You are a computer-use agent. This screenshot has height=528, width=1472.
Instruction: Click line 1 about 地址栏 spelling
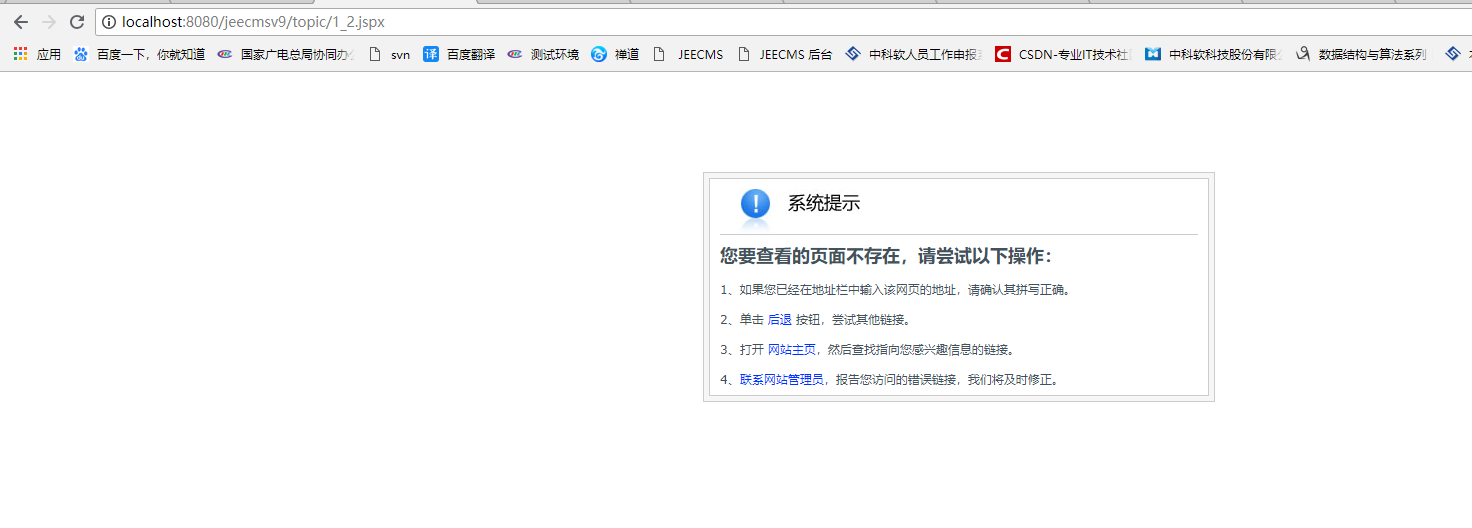click(897, 290)
